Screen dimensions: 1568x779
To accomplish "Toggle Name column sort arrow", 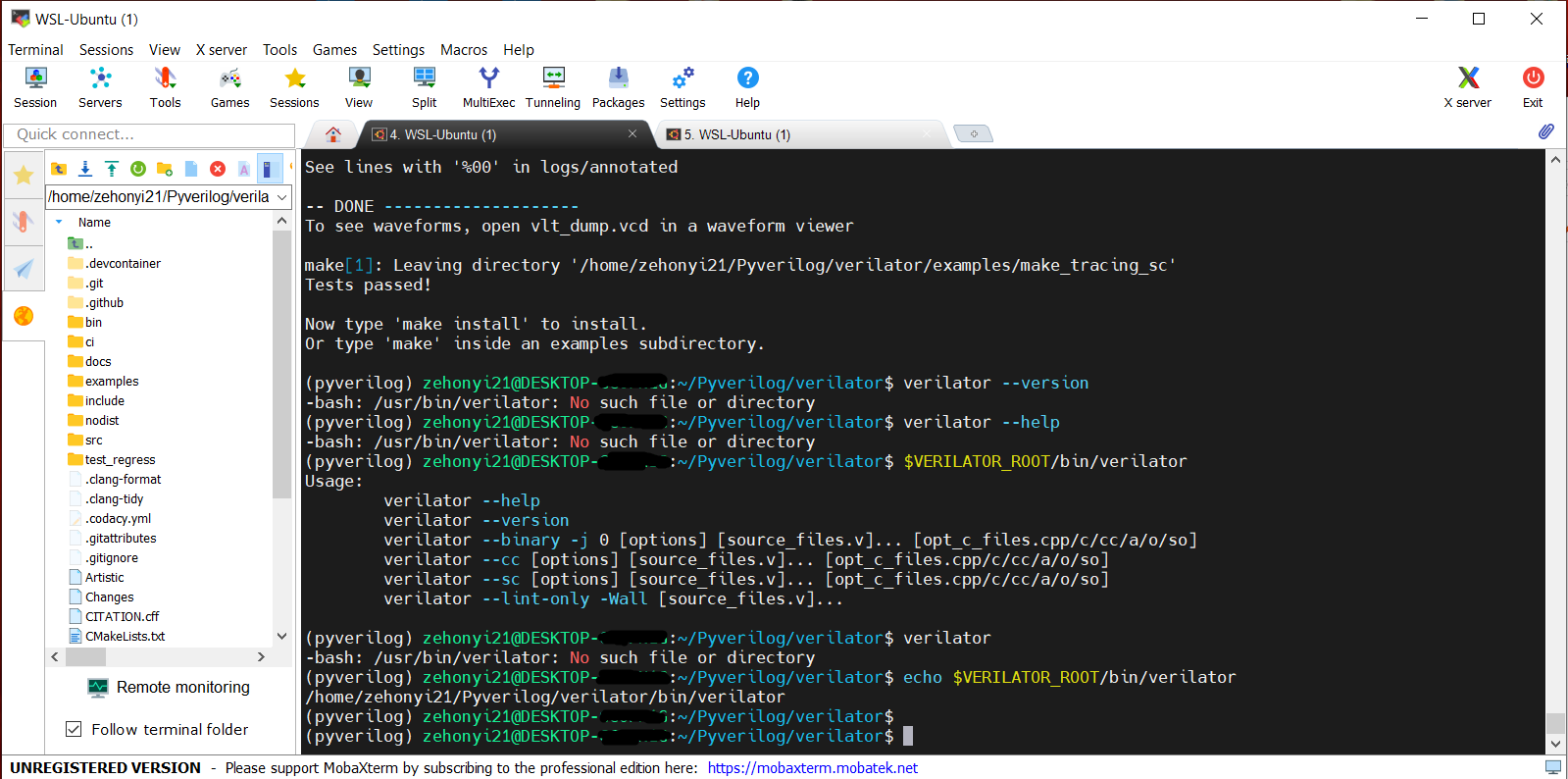I will click(59, 222).
